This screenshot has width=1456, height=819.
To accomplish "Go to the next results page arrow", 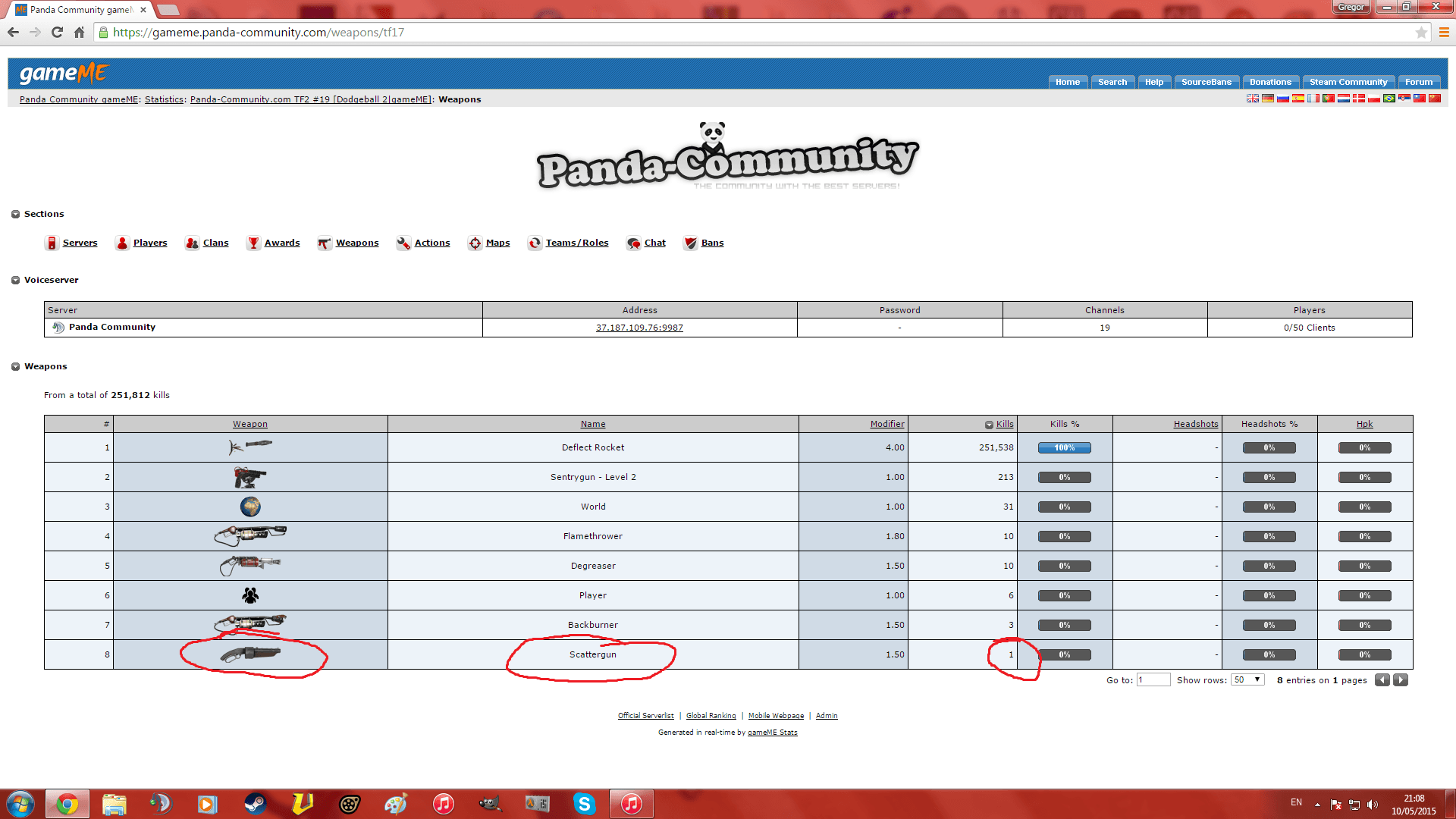I will coord(1401,679).
